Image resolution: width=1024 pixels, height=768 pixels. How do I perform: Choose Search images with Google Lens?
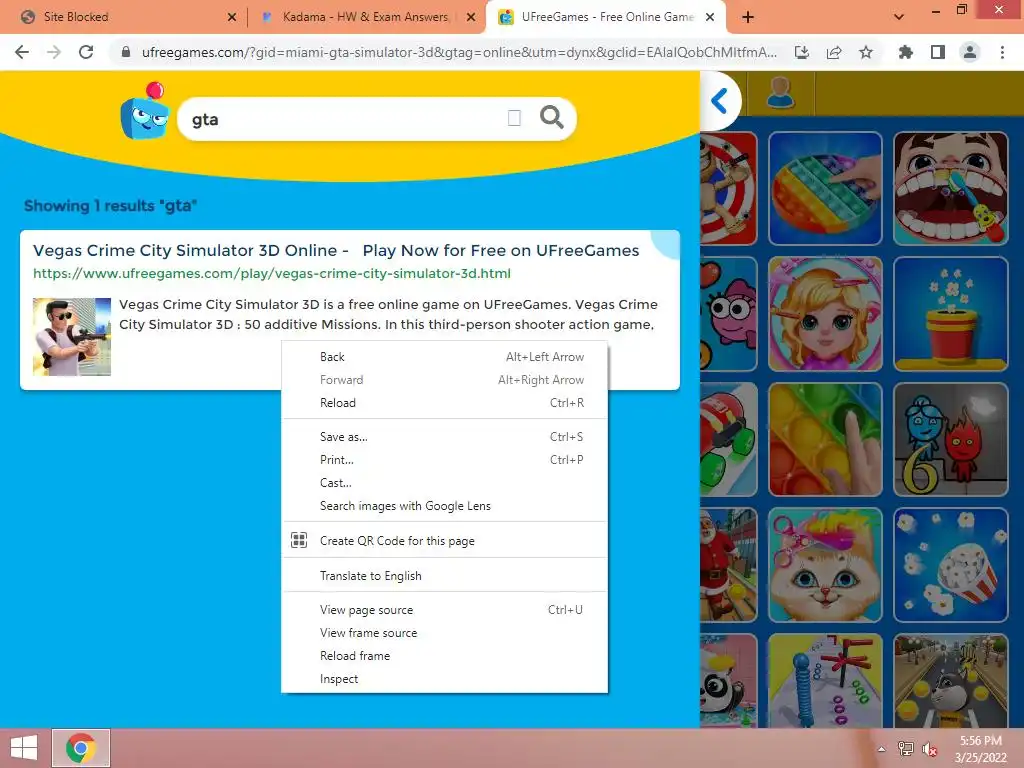click(444, 505)
